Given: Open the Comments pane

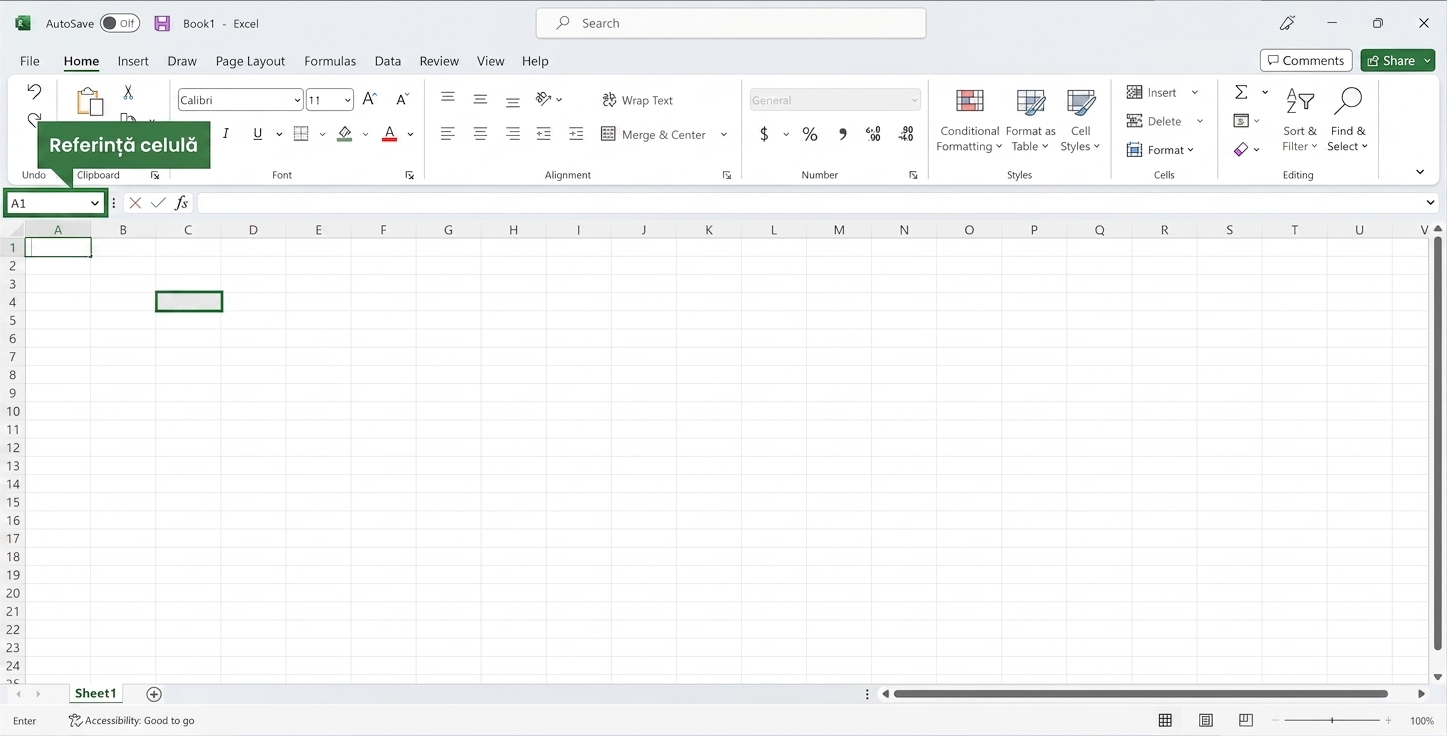Looking at the screenshot, I should point(1306,60).
